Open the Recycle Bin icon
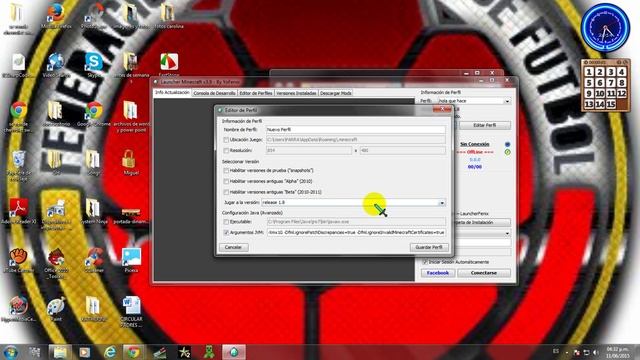 point(18,165)
